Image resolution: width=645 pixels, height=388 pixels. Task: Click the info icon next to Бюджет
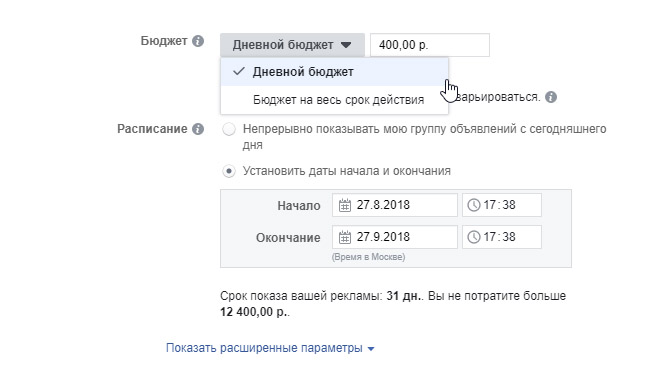pos(198,41)
